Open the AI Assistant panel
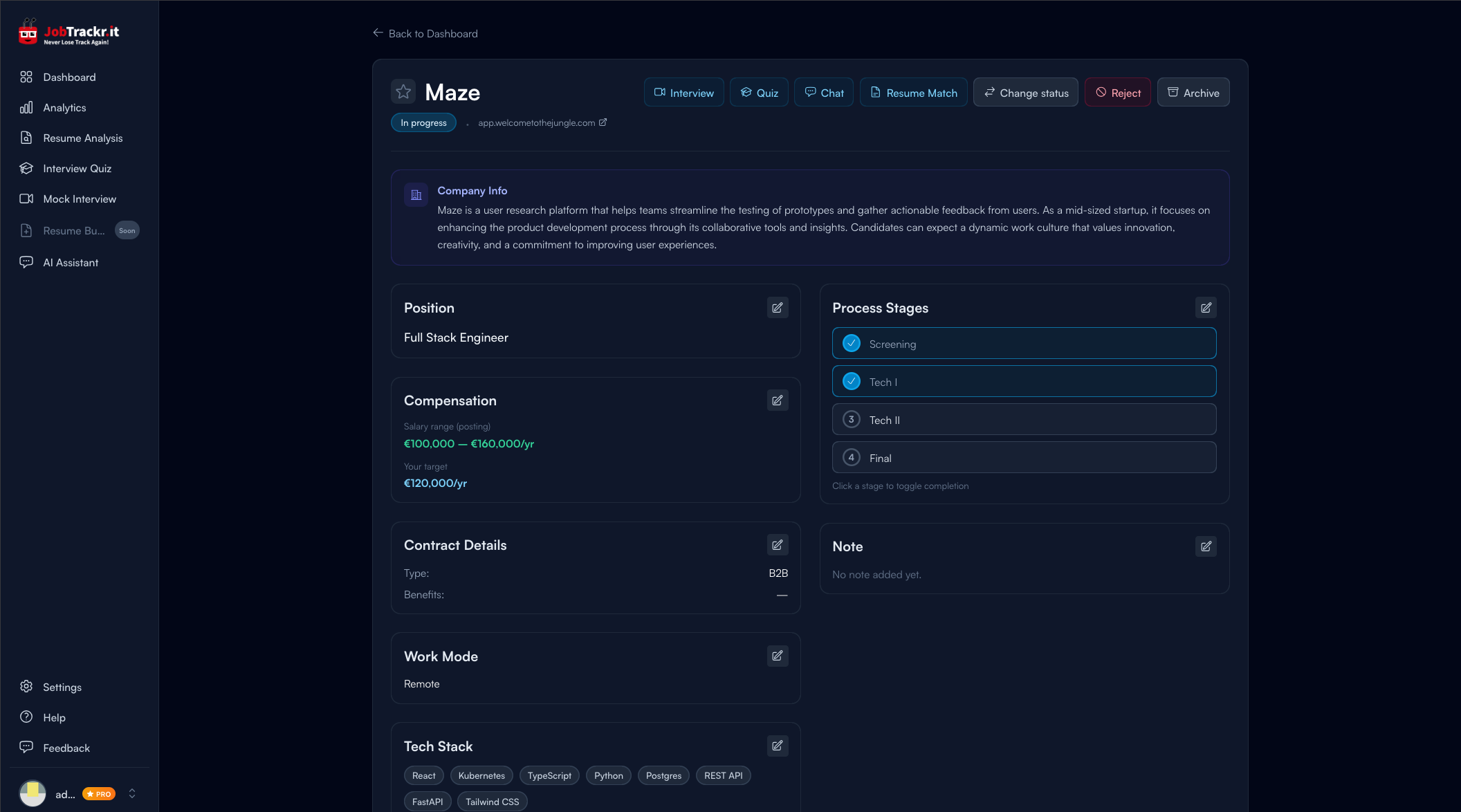The height and width of the screenshot is (812, 1461). coord(71,262)
